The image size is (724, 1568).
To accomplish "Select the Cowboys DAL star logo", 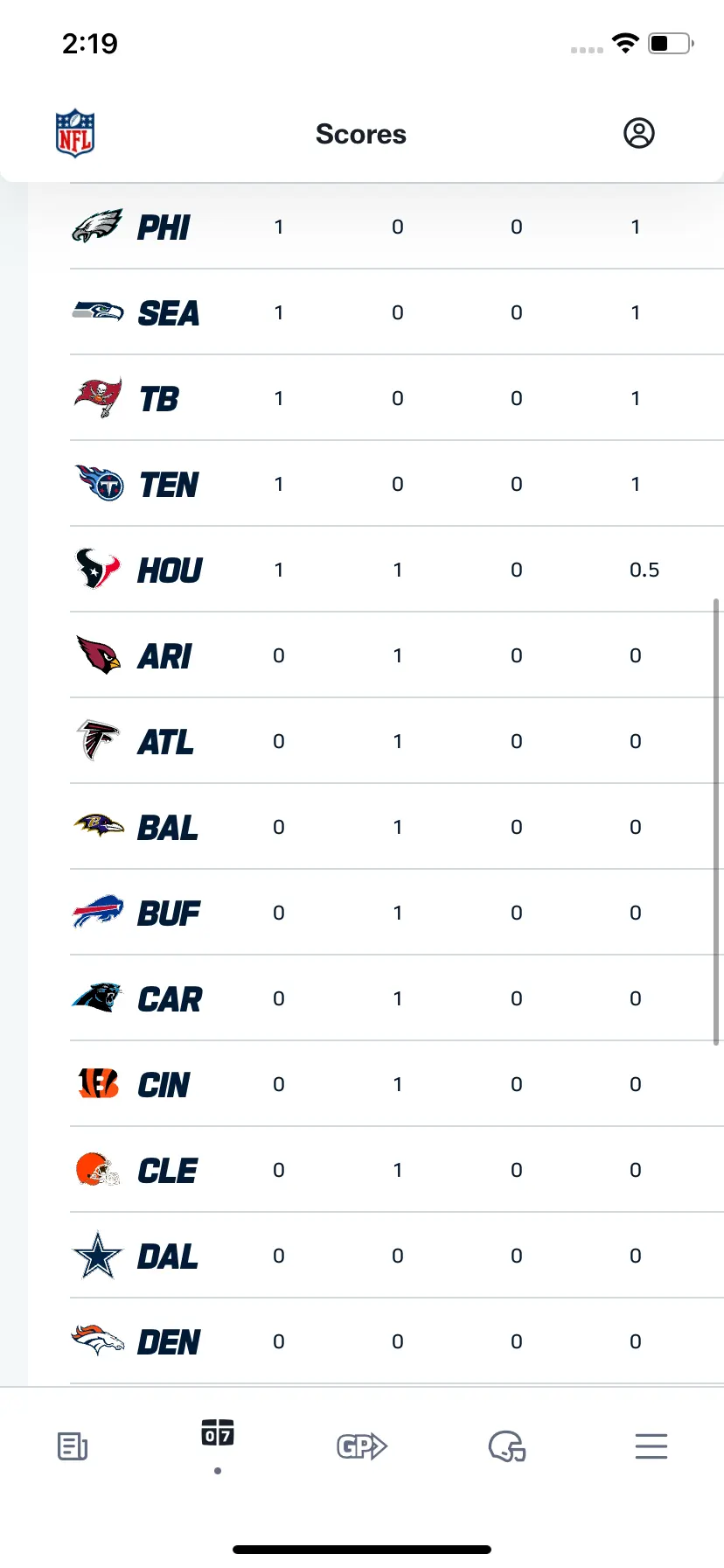I will point(98,1255).
